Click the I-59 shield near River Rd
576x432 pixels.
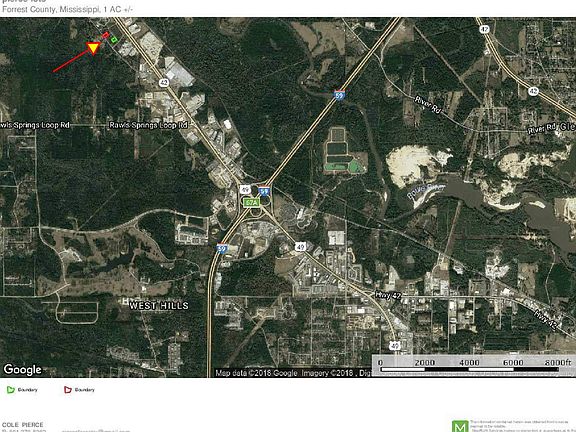tap(339, 95)
